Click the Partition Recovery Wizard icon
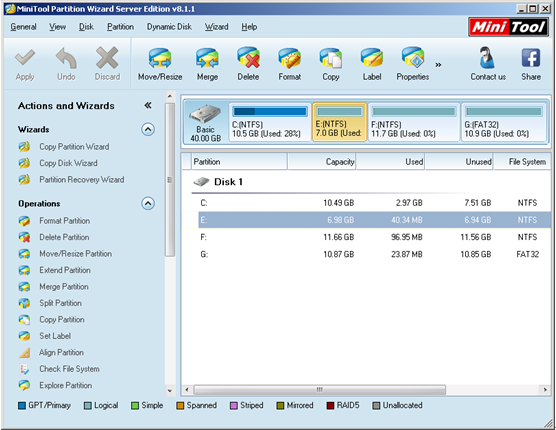 pyautogui.click(x=24, y=179)
